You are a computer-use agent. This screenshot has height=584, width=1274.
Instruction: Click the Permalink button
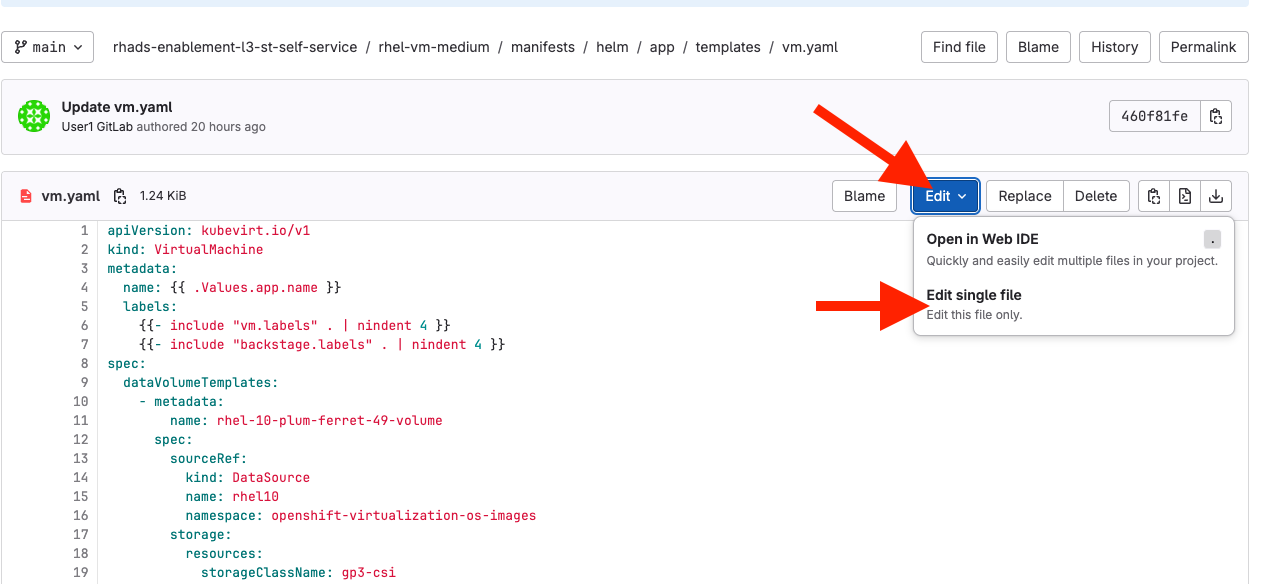(x=1203, y=47)
